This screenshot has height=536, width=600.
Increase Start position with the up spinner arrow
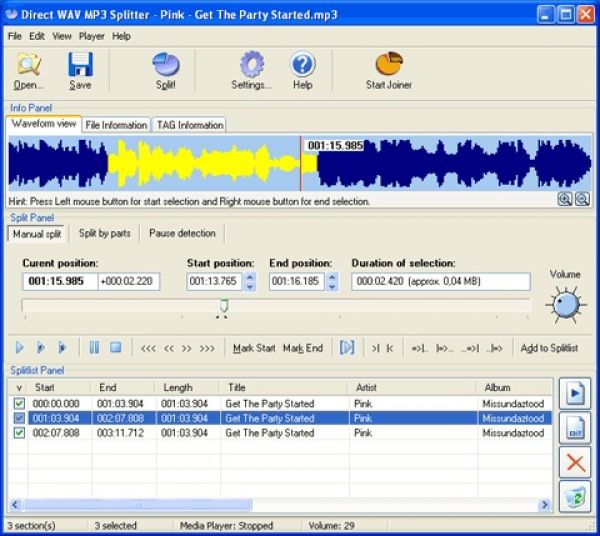[249, 277]
